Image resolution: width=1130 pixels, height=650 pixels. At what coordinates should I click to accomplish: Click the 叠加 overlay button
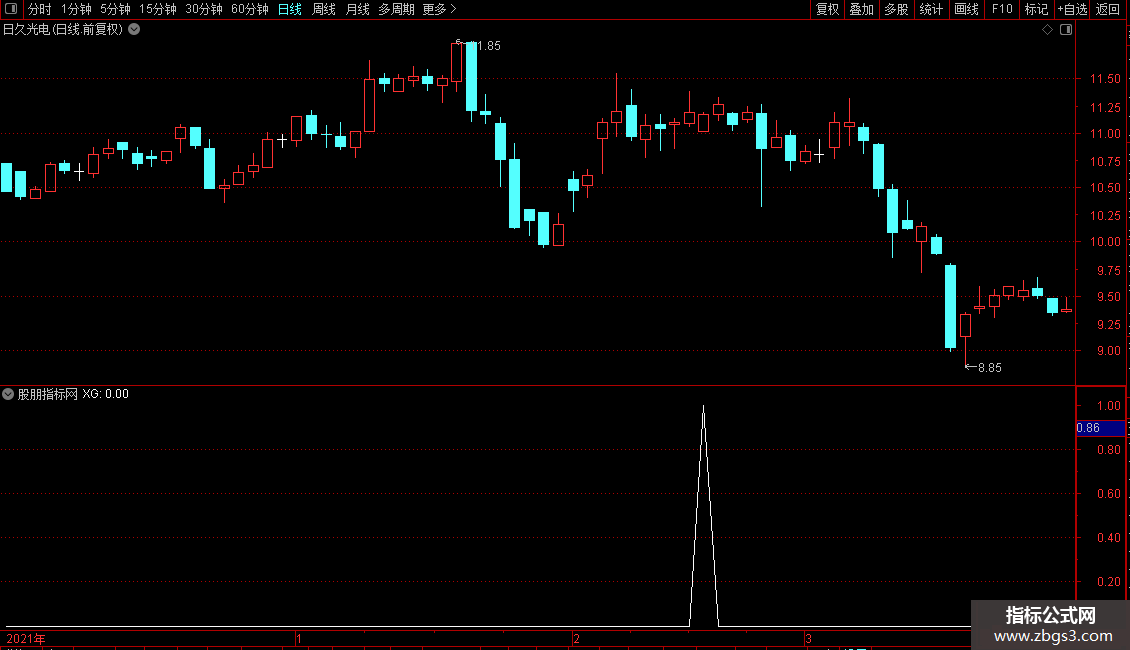(x=861, y=9)
